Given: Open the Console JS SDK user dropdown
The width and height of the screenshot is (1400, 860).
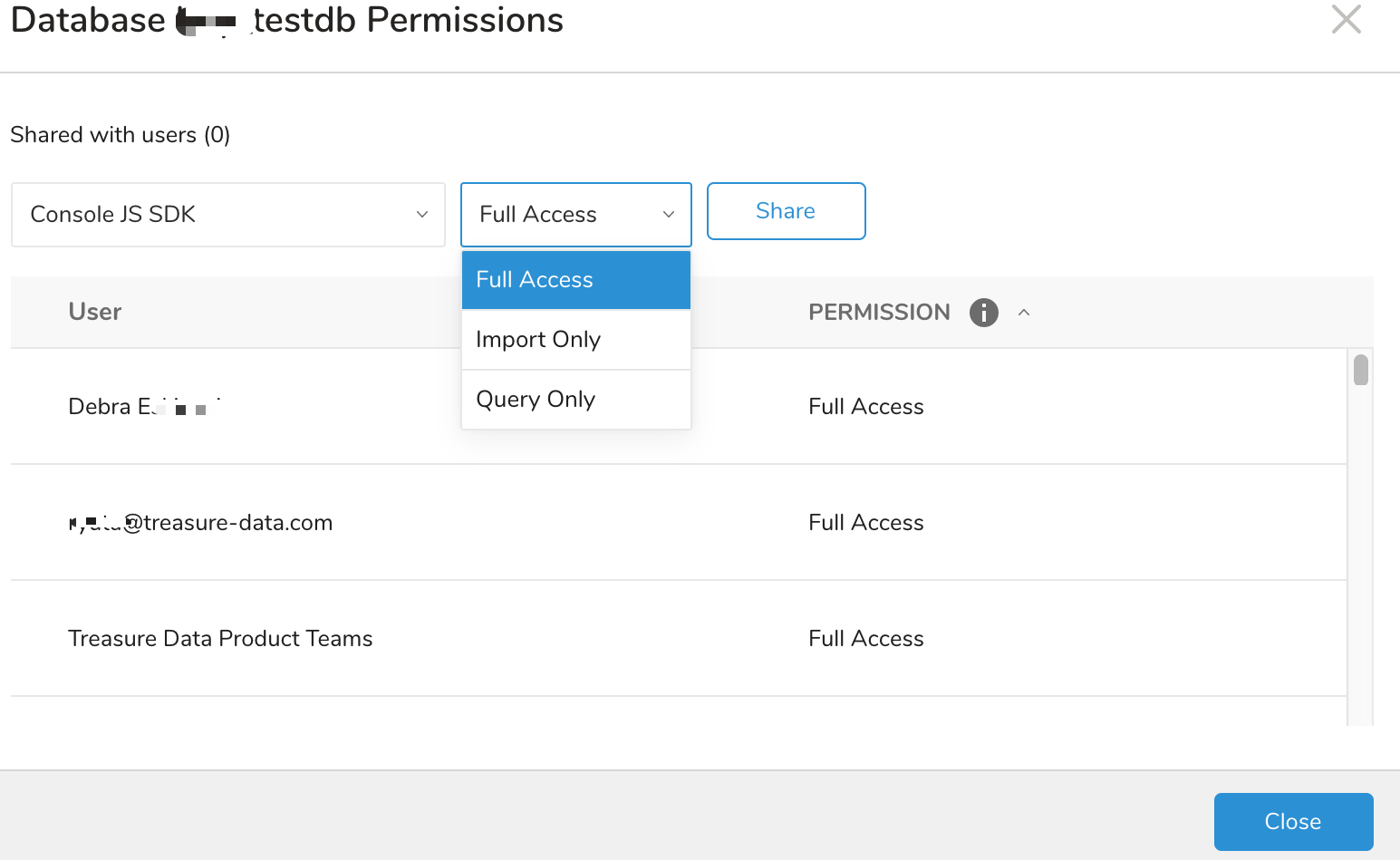Looking at the screenshot, I should (x=228, y=215).
